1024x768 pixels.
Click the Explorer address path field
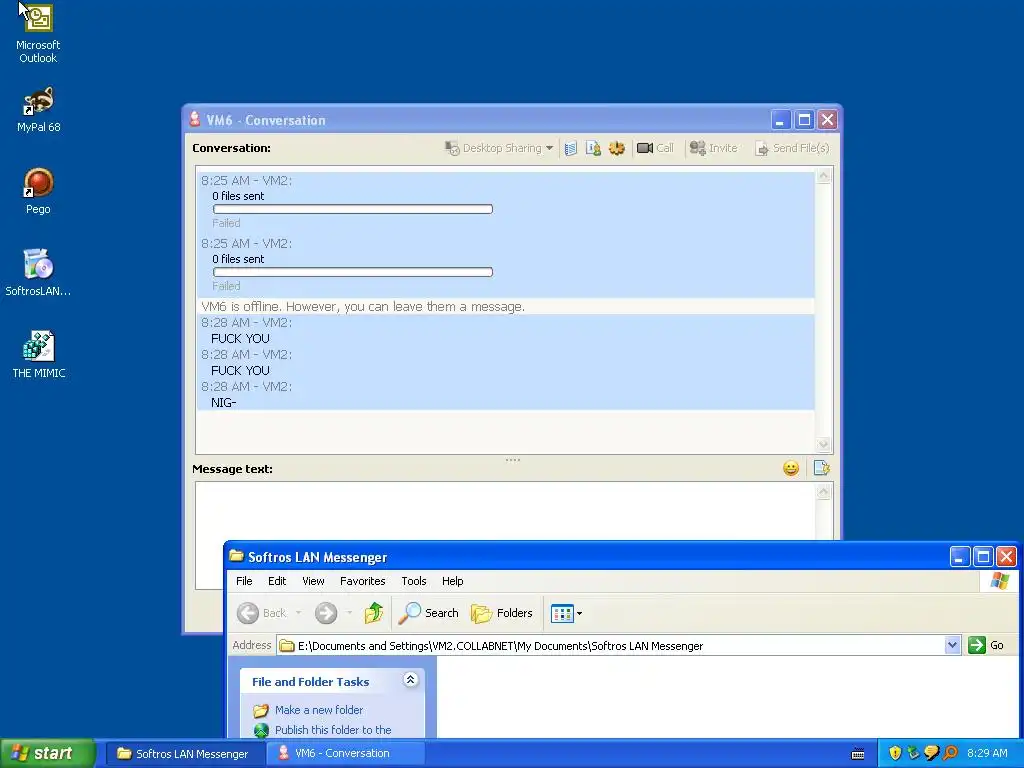click(x=611, y=646)
